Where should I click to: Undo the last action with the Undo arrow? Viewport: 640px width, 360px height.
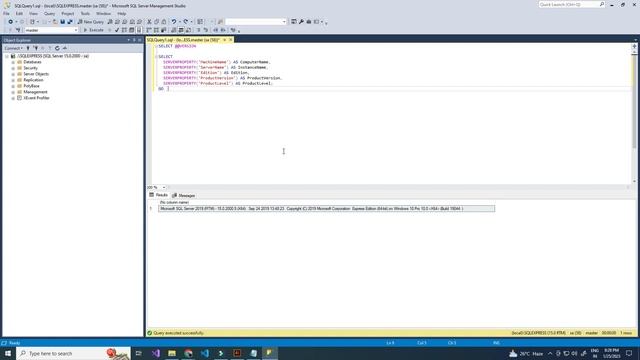pyautogui.click(x=174, y=22)
